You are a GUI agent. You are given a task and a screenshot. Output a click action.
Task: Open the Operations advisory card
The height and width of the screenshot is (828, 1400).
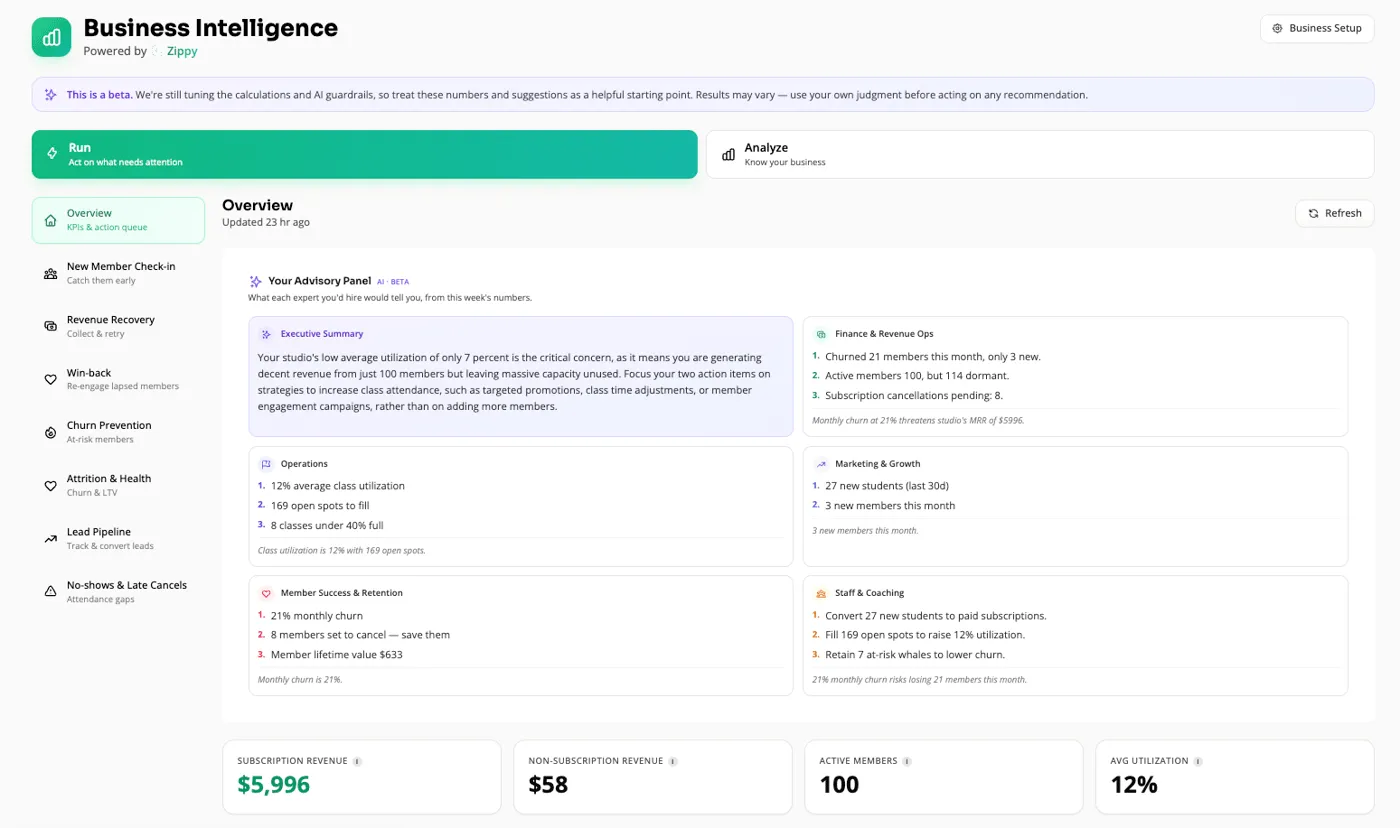tap(521, 506)
